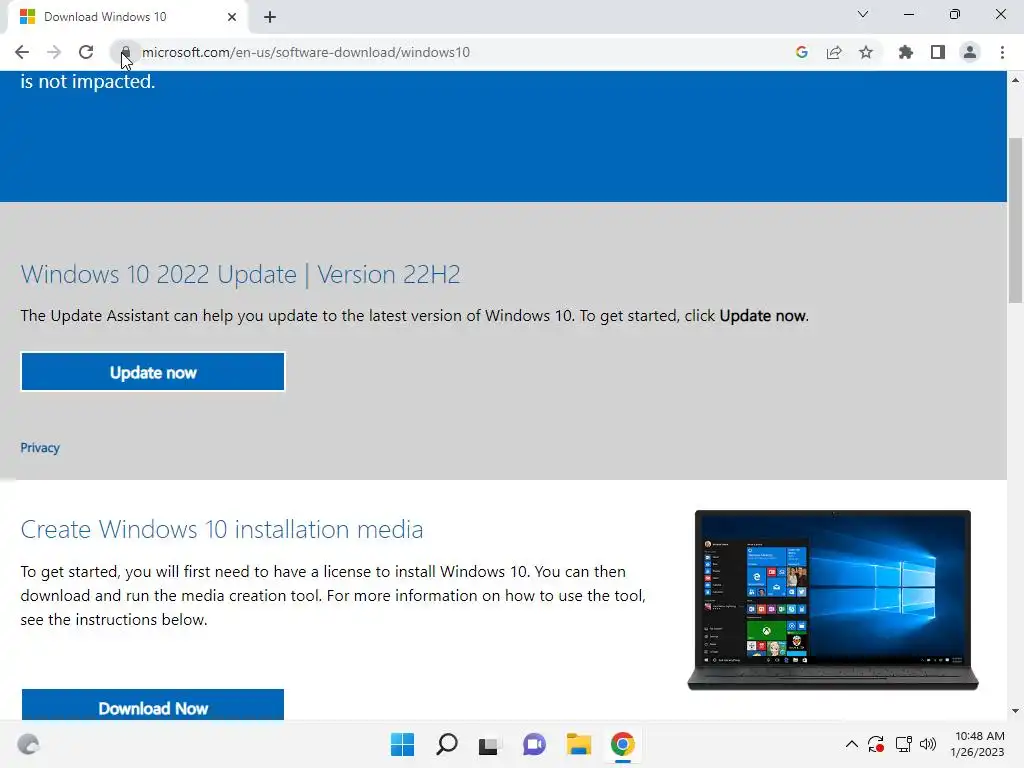Click the scrollbar down arrow

tap(1015, 711)
